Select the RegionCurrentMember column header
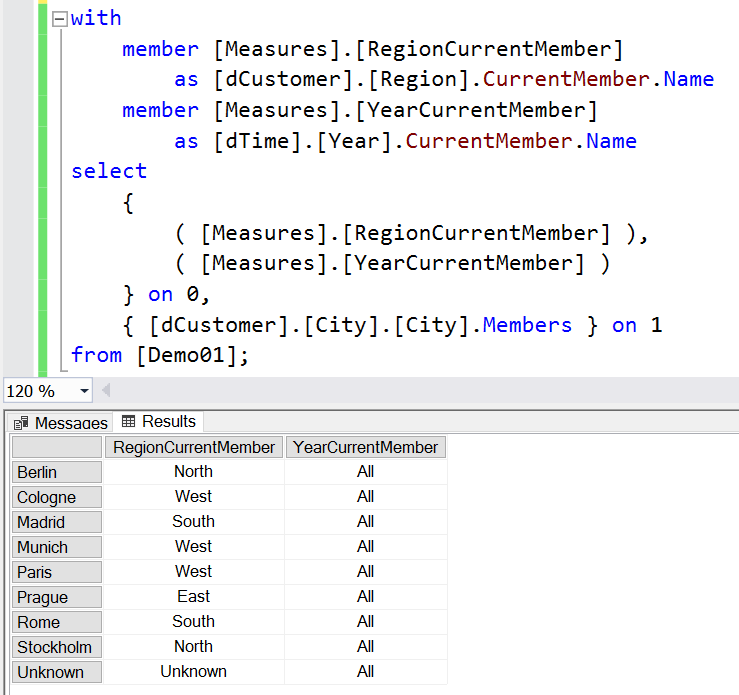 (194, 447)
